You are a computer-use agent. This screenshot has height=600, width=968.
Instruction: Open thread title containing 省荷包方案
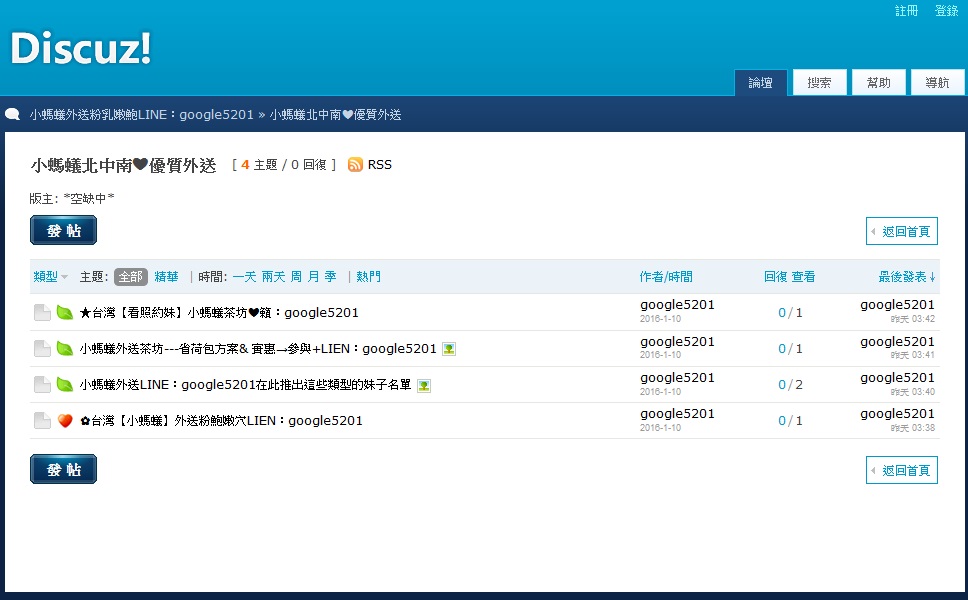tap(258, 349)
